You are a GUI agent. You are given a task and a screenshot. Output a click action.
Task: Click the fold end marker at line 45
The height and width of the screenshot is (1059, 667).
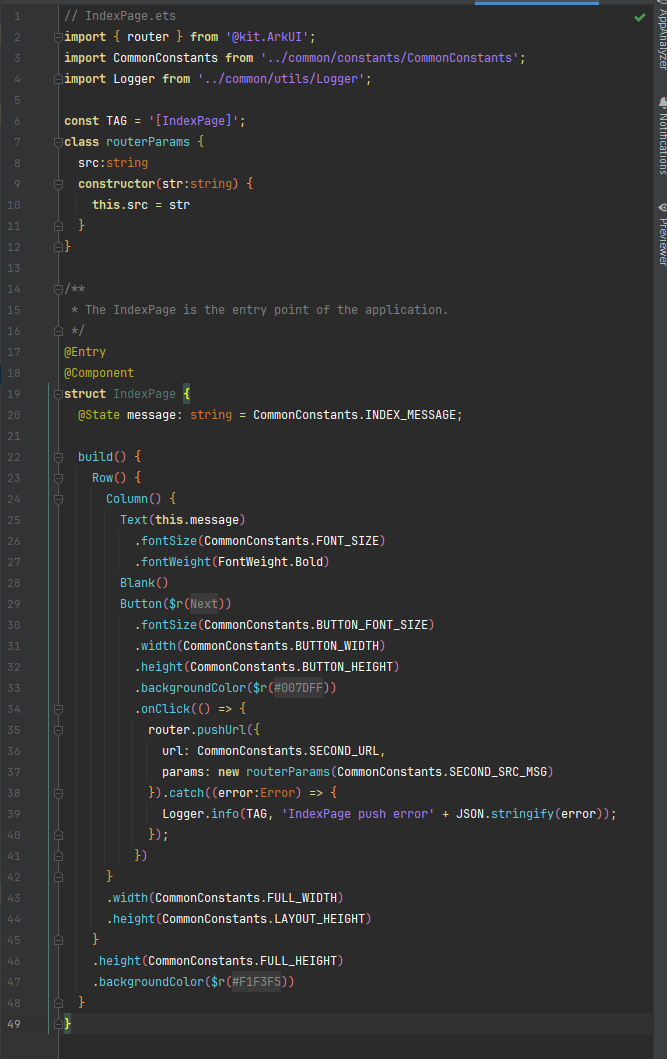59,940
